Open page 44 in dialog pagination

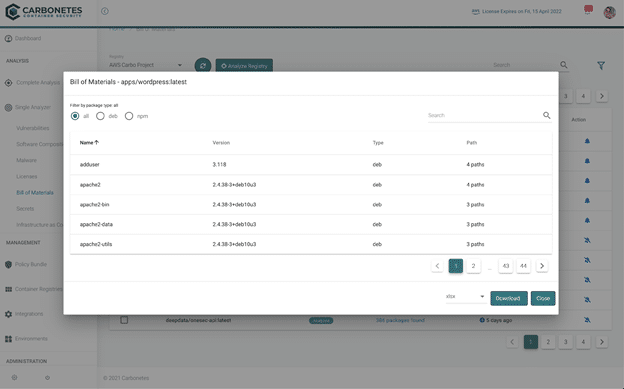523,266
